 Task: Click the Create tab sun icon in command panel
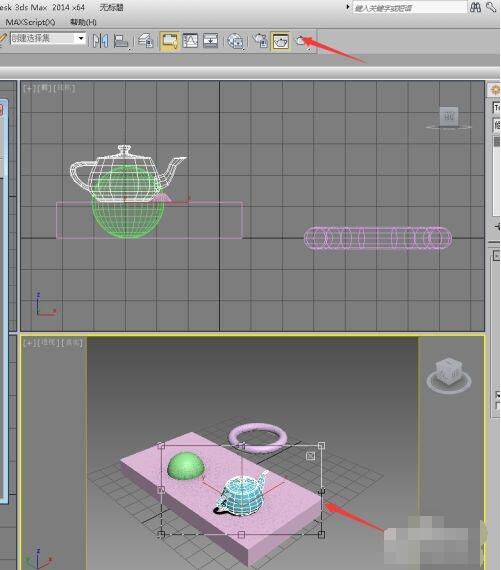pyautogui.click(x=495, y=89)
